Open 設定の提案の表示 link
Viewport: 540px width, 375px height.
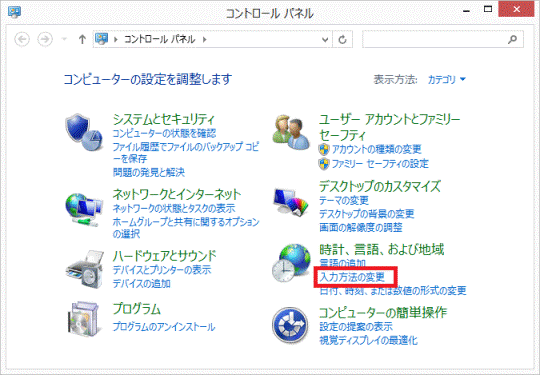pyautogui.click(x=356, y=326)
